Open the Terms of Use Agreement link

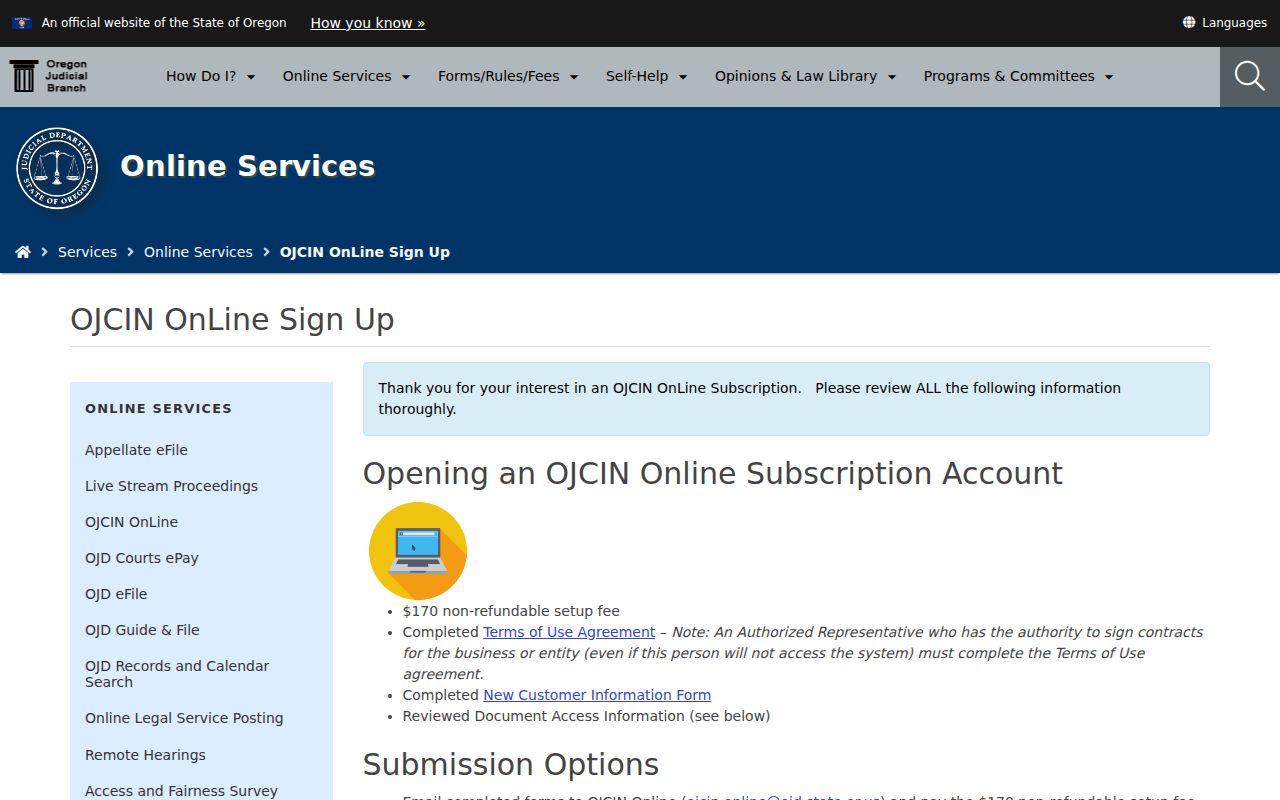[569, 632]
